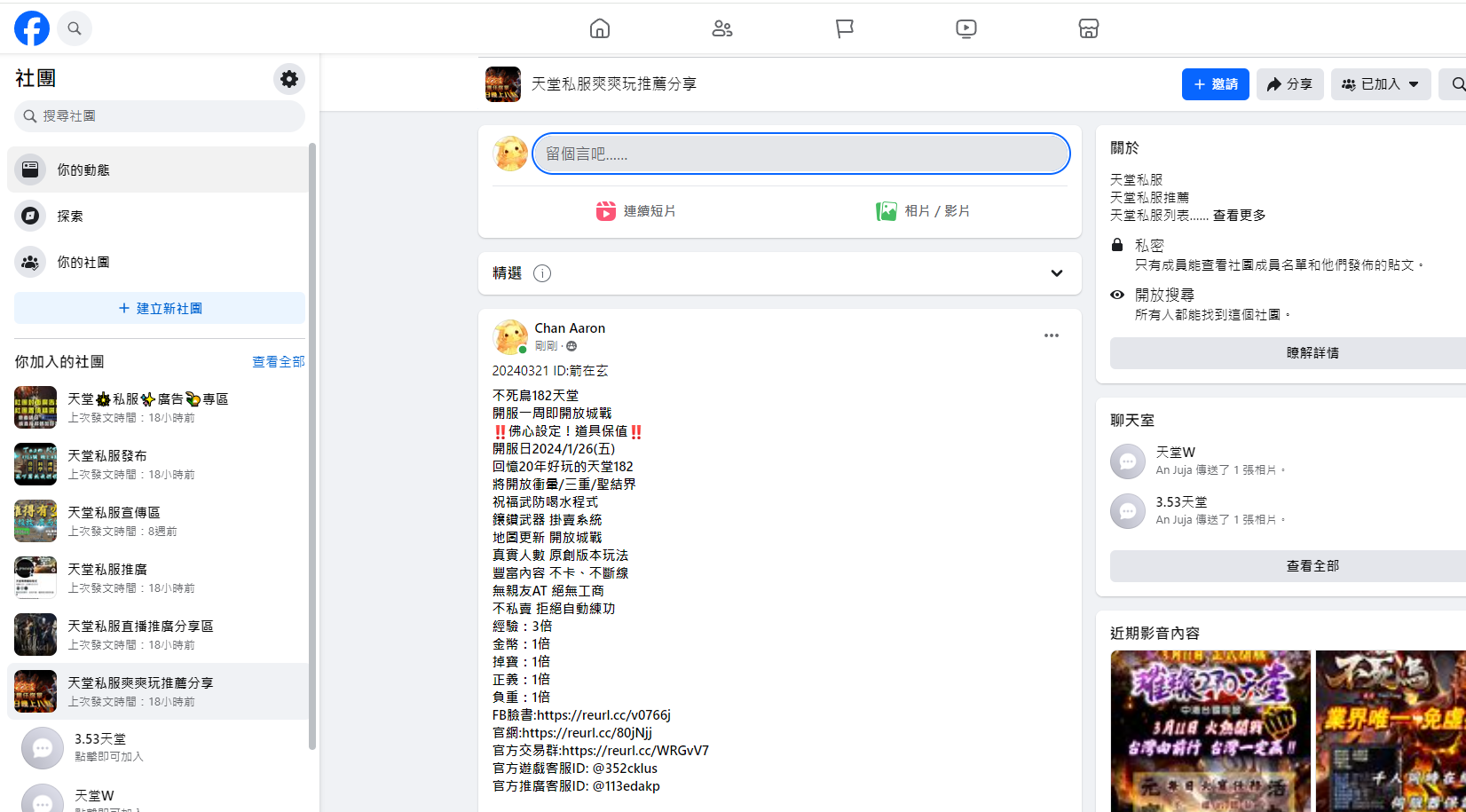This screenshot has width=1466, height=812.
Task: Click the info icon beside 精選
Action: click(x=542, y=273)
